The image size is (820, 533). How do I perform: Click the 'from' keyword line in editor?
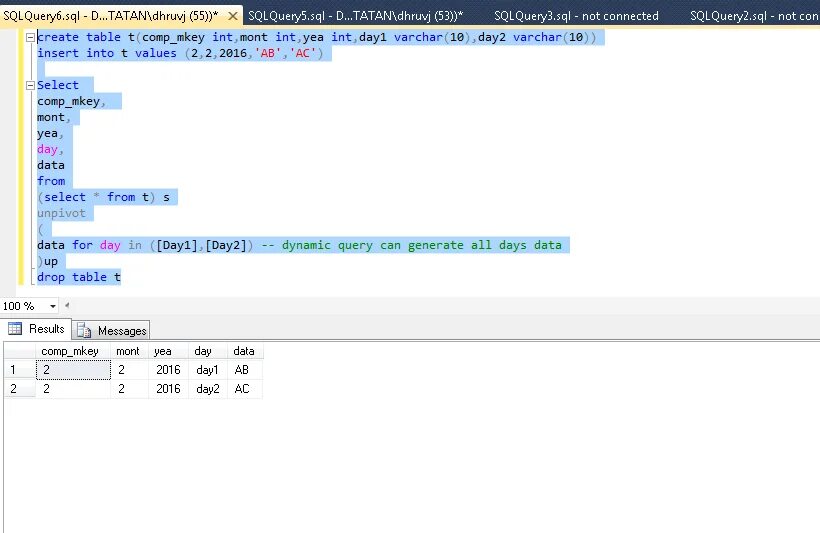[51, 182]
